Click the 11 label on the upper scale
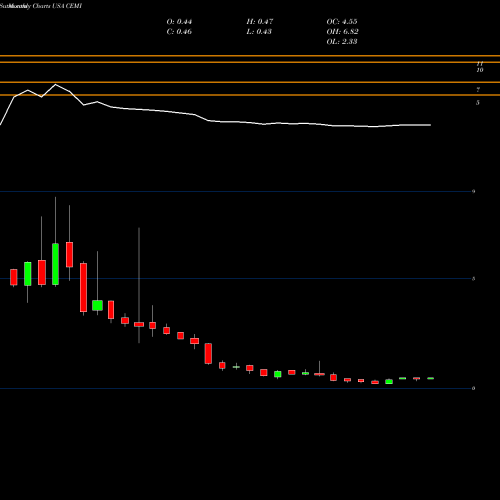The image size is (500, 500). pos(480,63)
